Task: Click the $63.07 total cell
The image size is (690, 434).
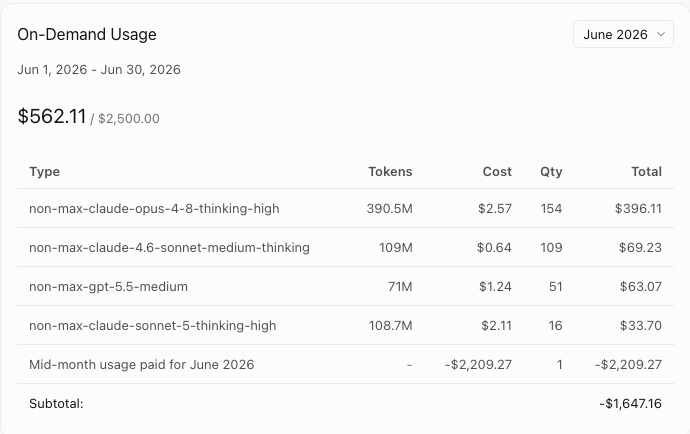Action: (641, 287)
